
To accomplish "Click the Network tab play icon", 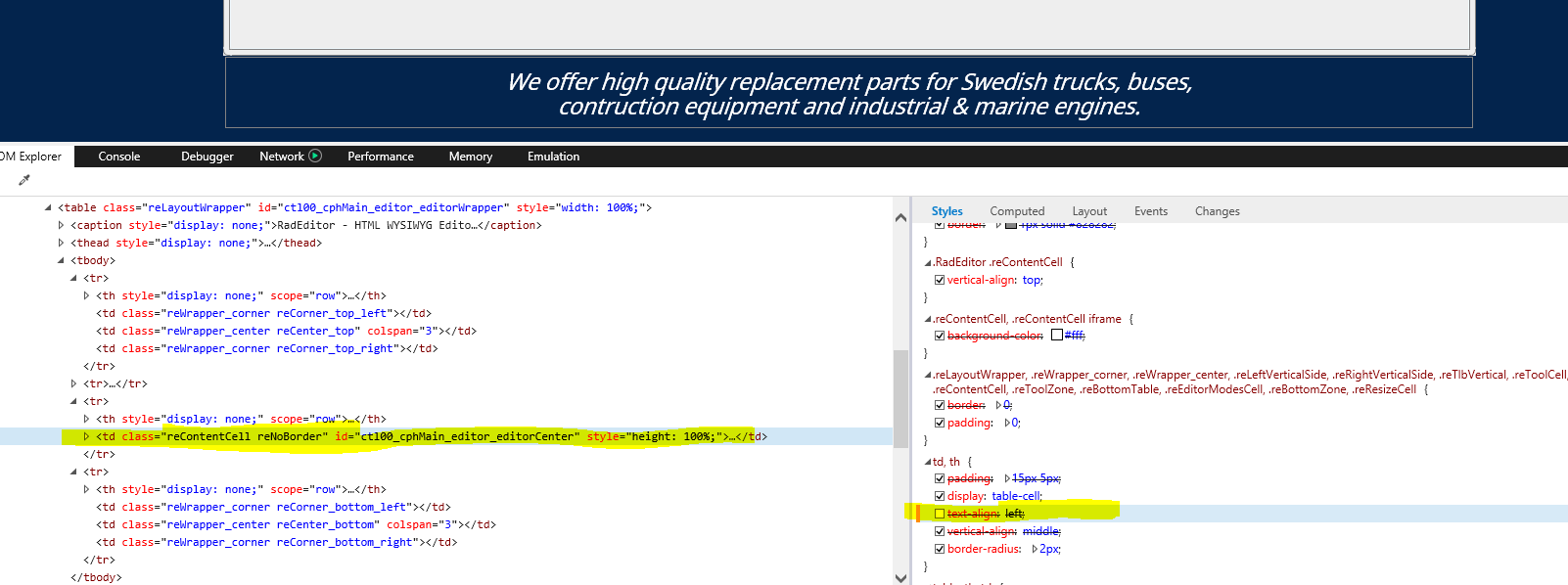I will 315,156.
